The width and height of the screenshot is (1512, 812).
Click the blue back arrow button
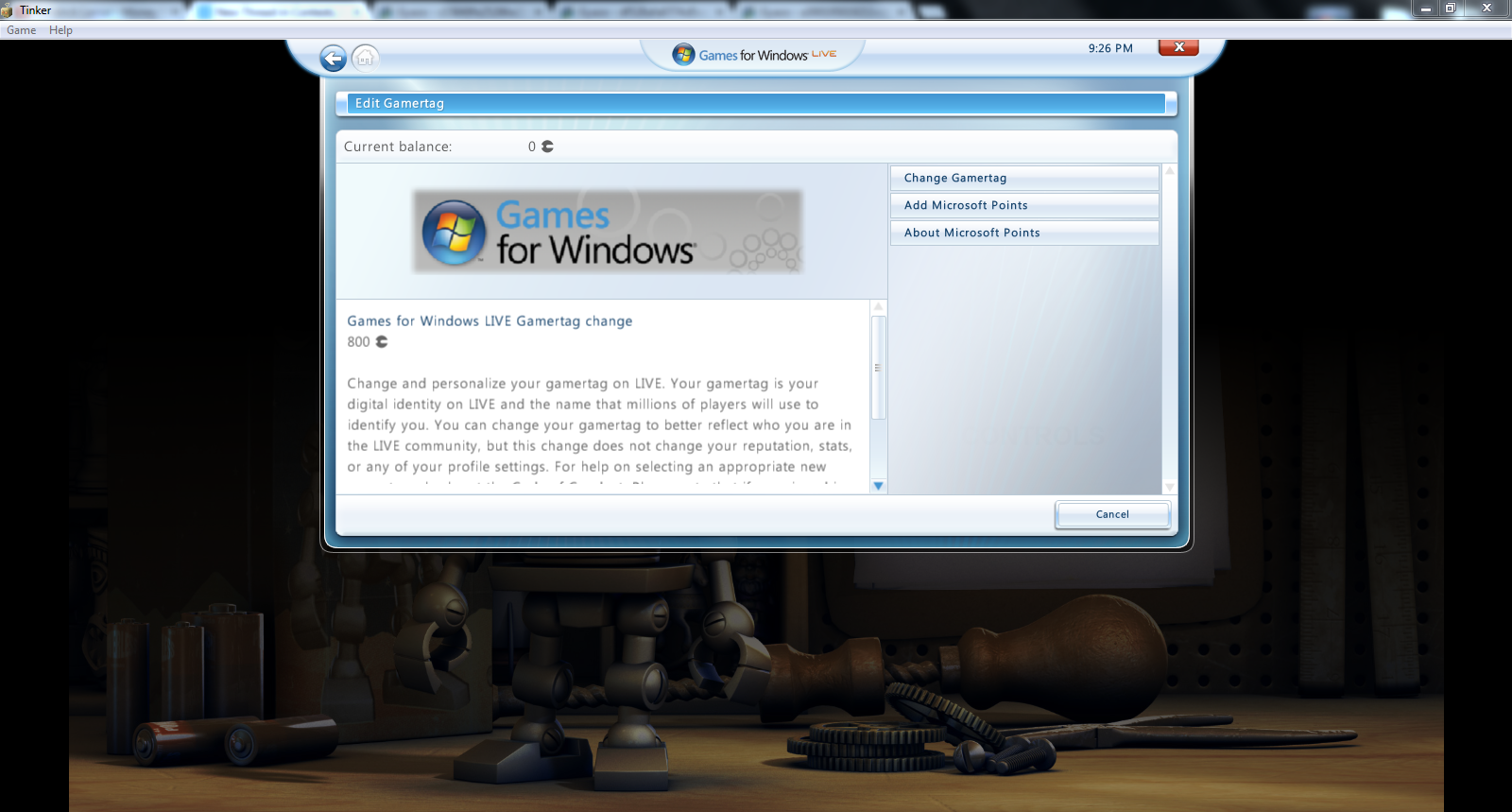point(333,59)
